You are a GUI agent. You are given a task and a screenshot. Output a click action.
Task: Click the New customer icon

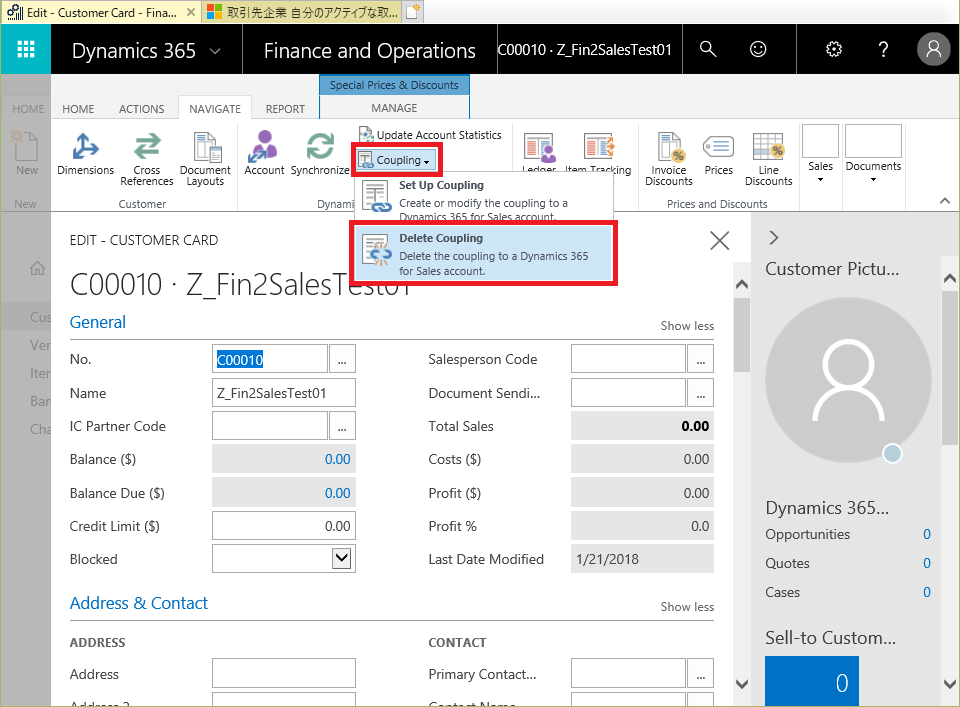26,153
